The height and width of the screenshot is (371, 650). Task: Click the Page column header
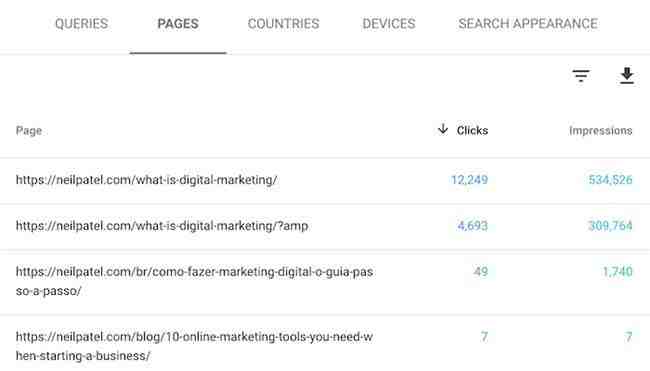[29, 131]
